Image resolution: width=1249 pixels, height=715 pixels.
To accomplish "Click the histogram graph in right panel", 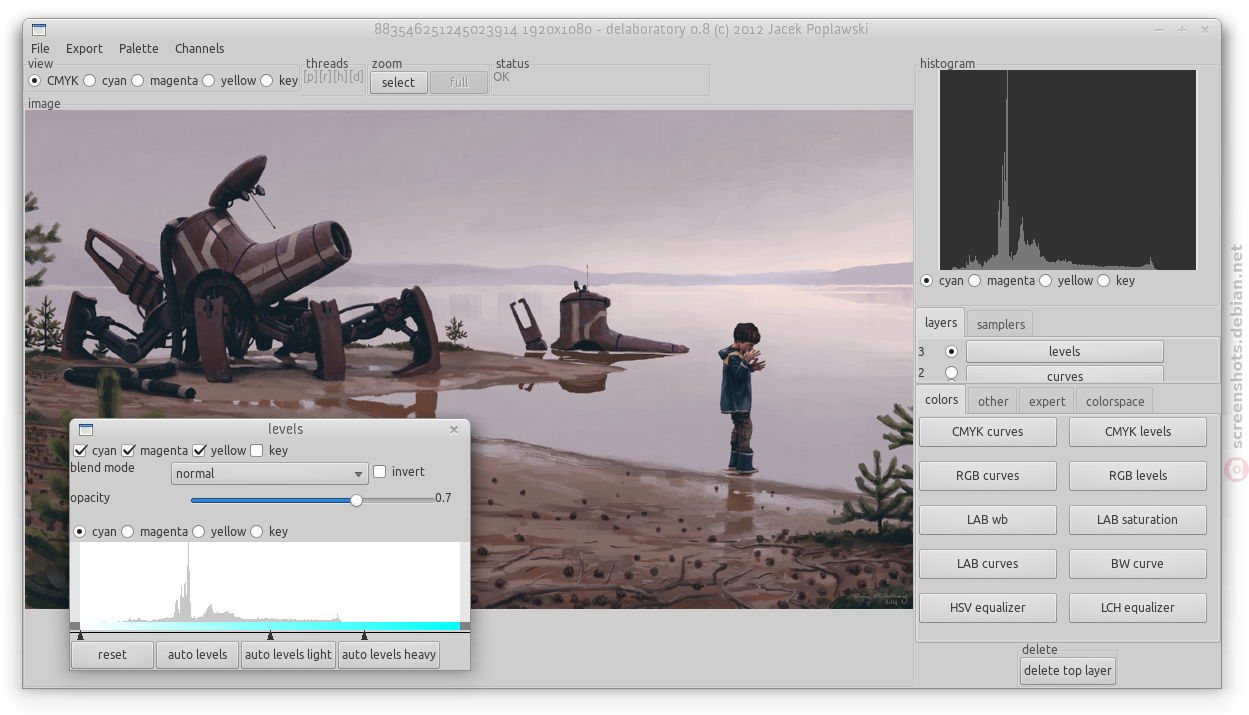I will pos(1068,170).
